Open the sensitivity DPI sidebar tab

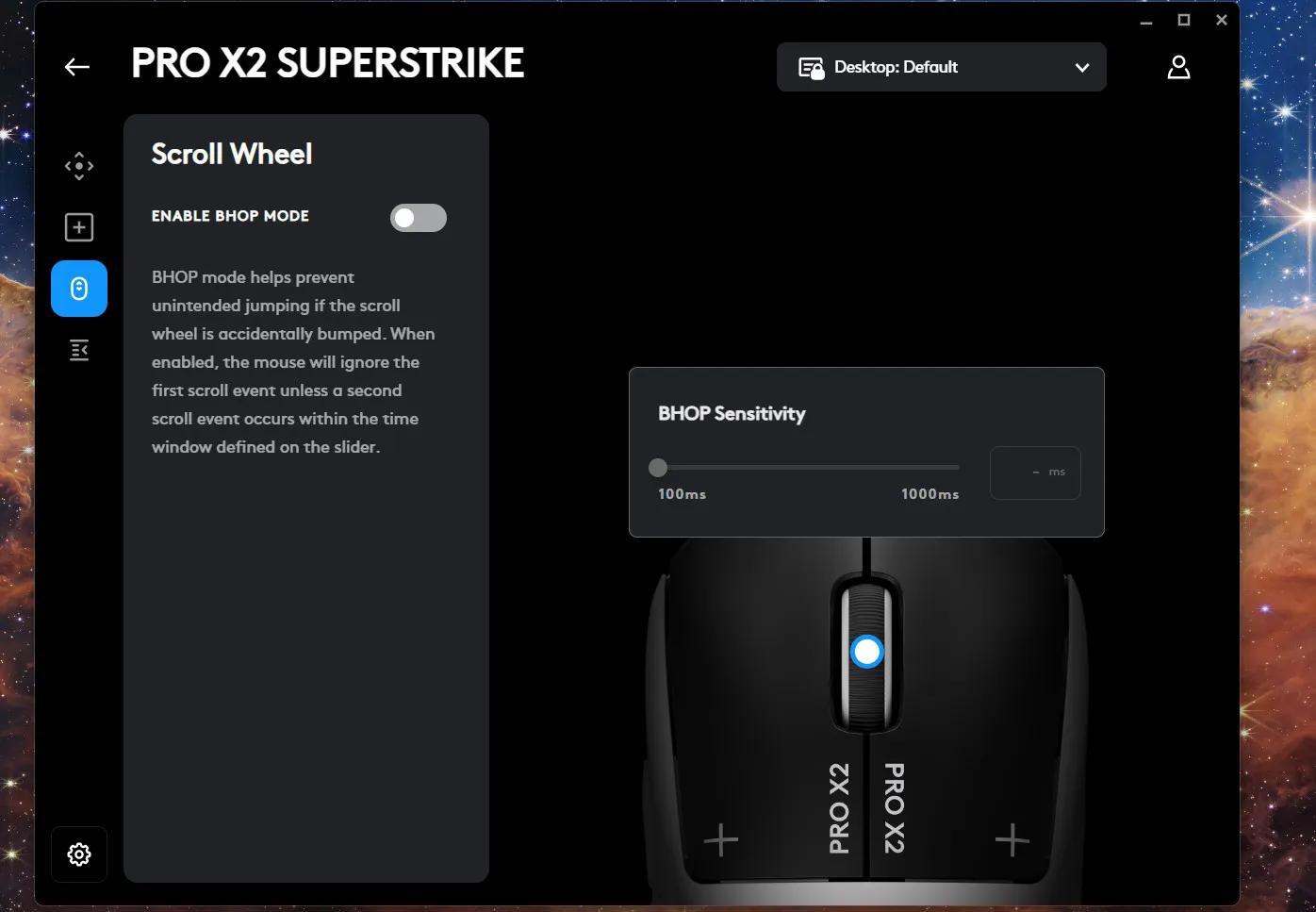[x=79, y=166]
